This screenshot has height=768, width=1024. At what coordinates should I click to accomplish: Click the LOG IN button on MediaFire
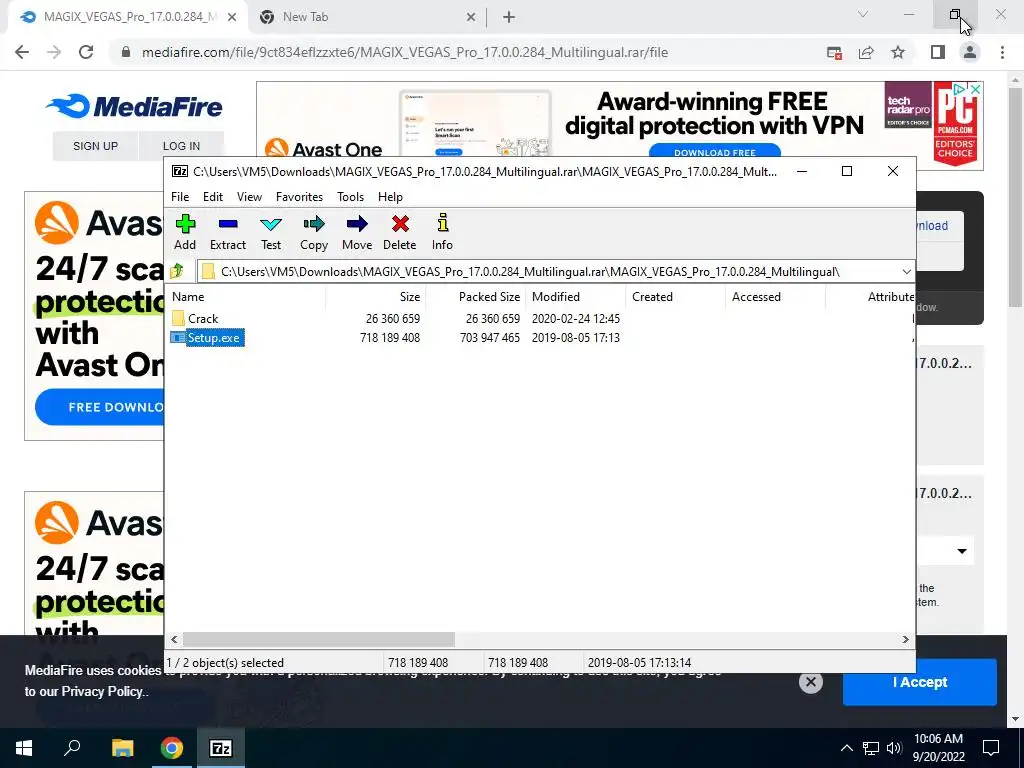(x=181, y=146)
